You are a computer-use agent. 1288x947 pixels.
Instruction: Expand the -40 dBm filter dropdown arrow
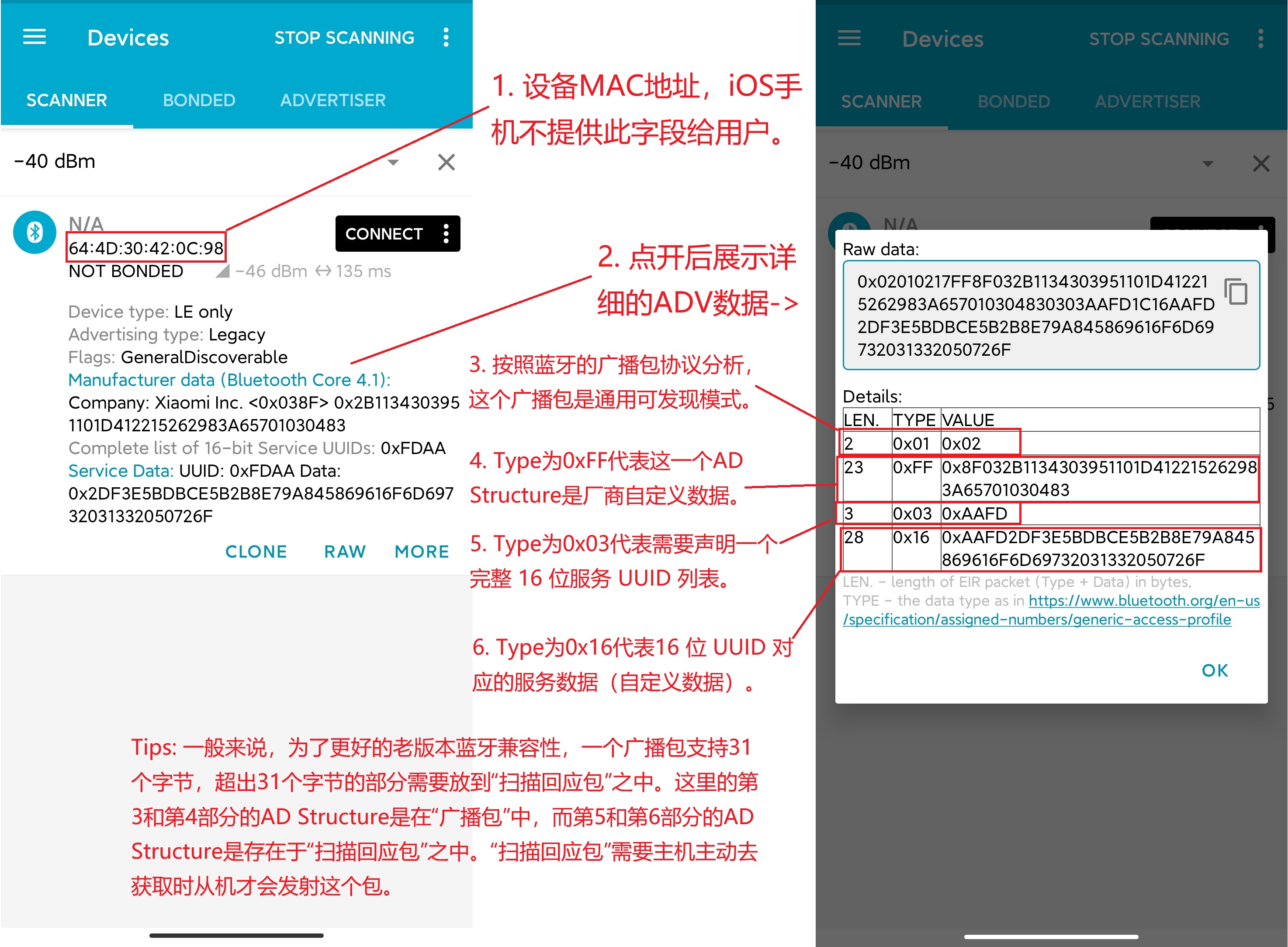pos(393,162)
